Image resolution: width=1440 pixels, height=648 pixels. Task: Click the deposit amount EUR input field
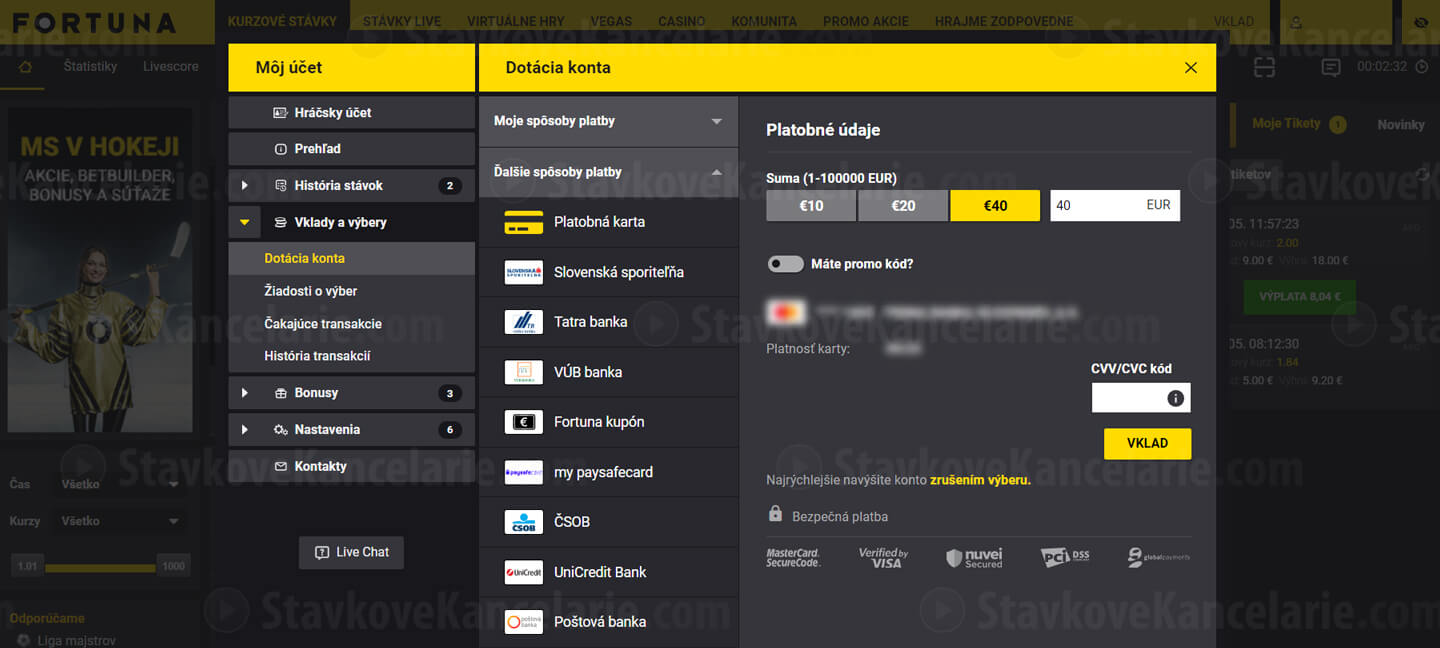(x=1115, y=206)
